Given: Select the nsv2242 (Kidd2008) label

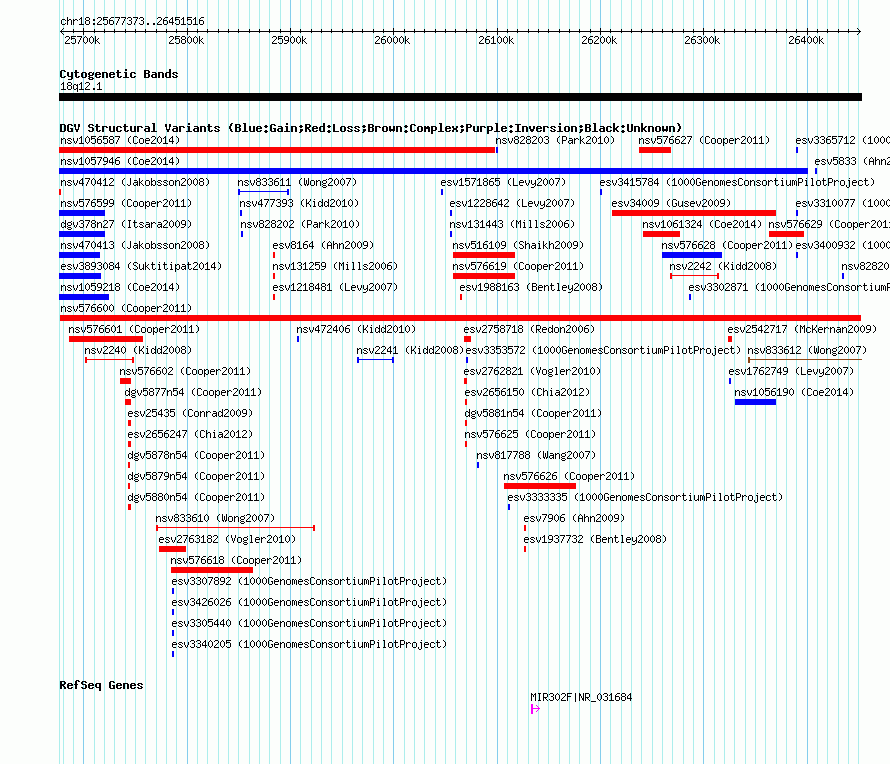Looking at the screenshot, I should (x=723, y=266).
